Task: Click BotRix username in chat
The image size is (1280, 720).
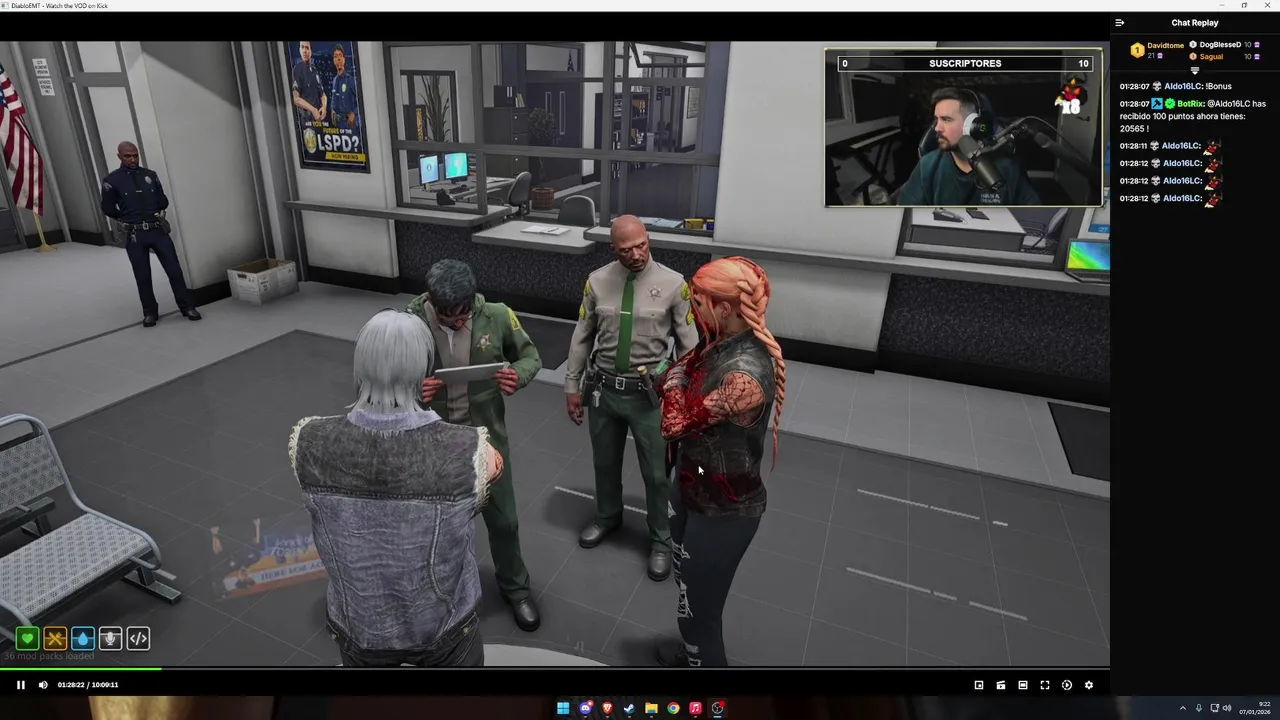Action: (1190, 104)
